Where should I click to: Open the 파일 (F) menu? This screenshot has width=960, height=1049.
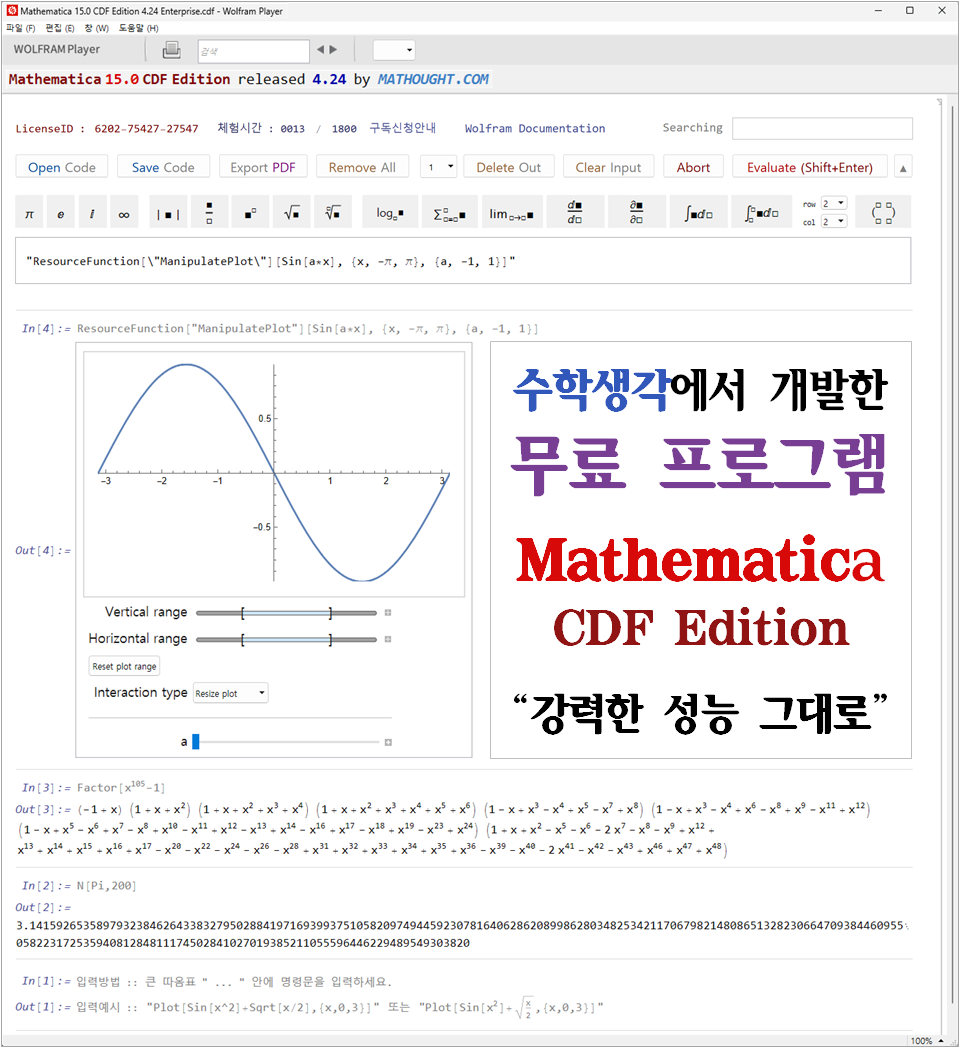click(21, 28)
